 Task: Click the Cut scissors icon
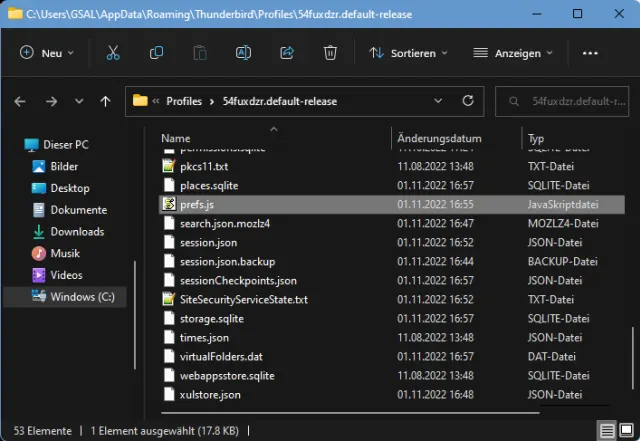click(x=113, y=53)
